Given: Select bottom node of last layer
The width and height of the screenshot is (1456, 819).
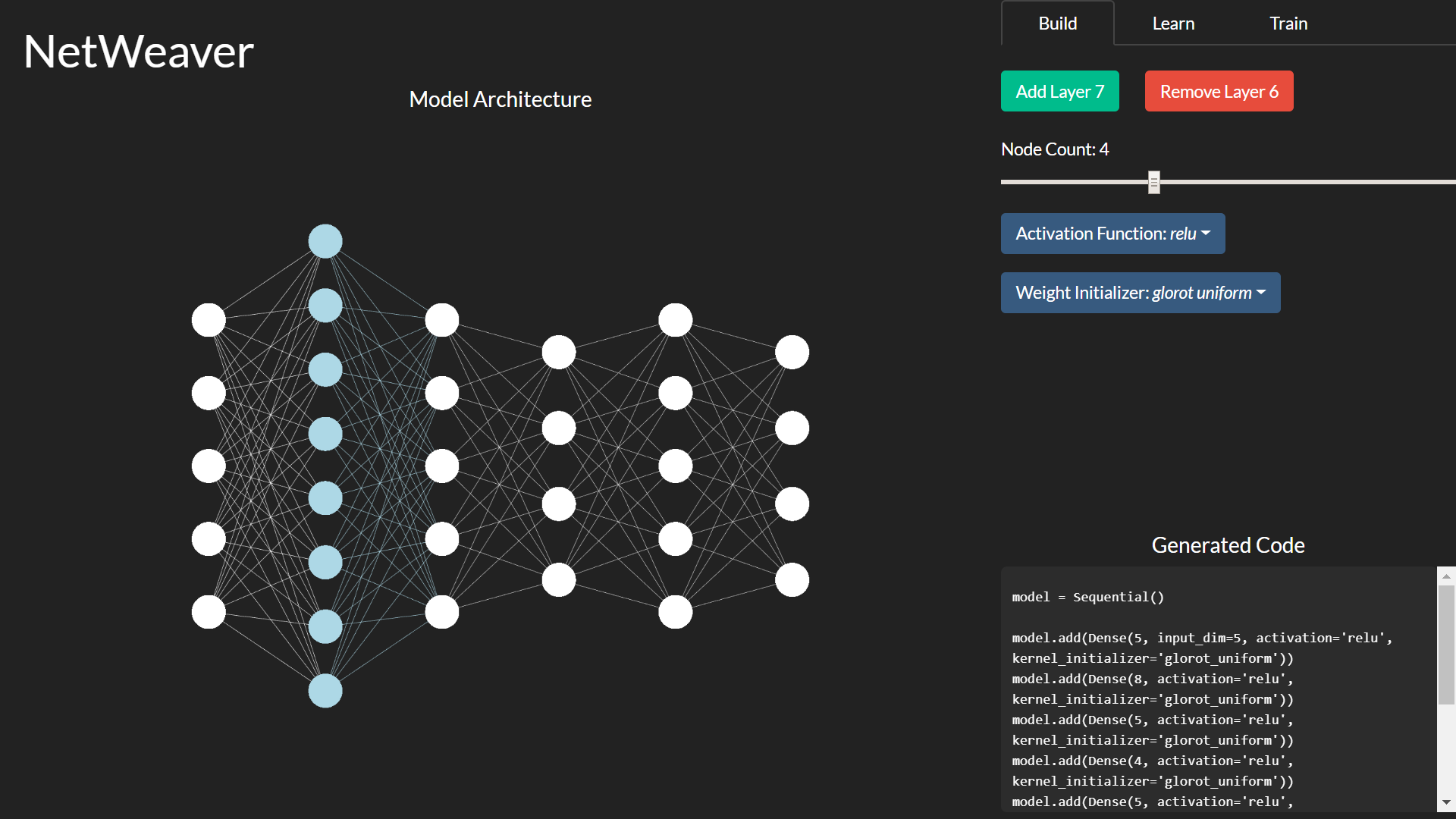Looking at the screenshot, I should coord(792,580).
